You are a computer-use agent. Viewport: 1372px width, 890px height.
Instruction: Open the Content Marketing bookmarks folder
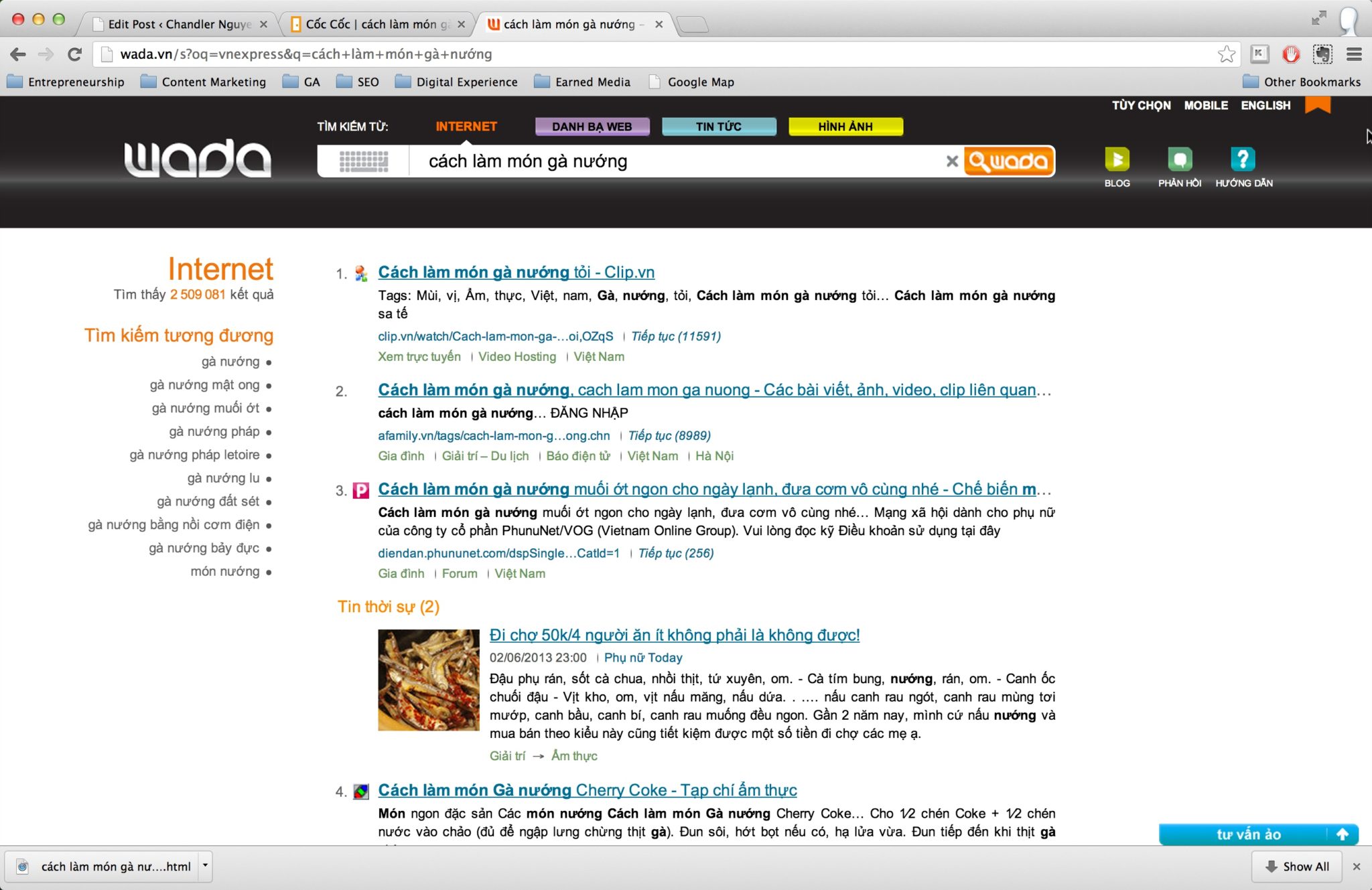[204, 82]
